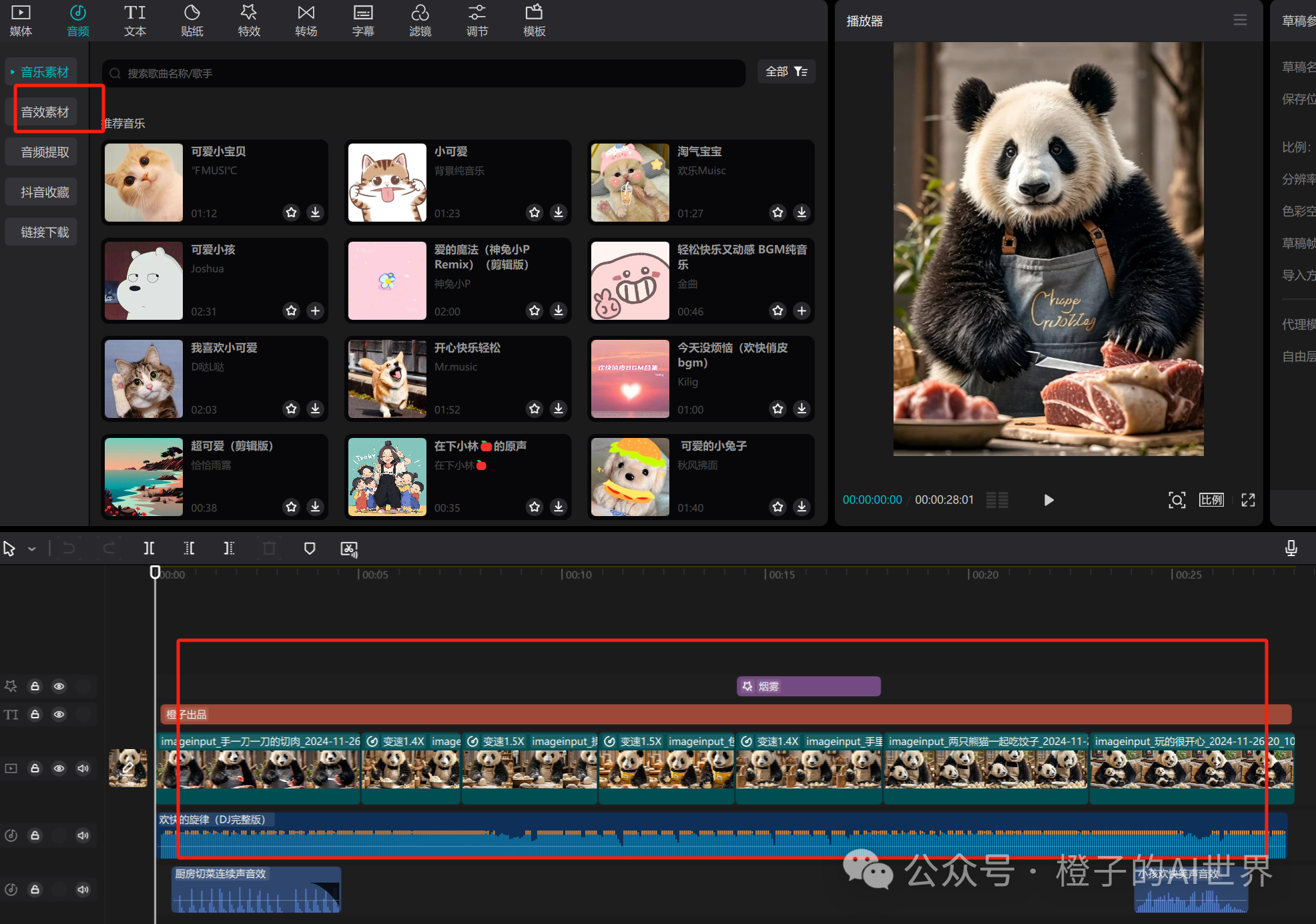Click the 比例 aspect ratio button
Screen dimensions: 1316x924
1211,500
